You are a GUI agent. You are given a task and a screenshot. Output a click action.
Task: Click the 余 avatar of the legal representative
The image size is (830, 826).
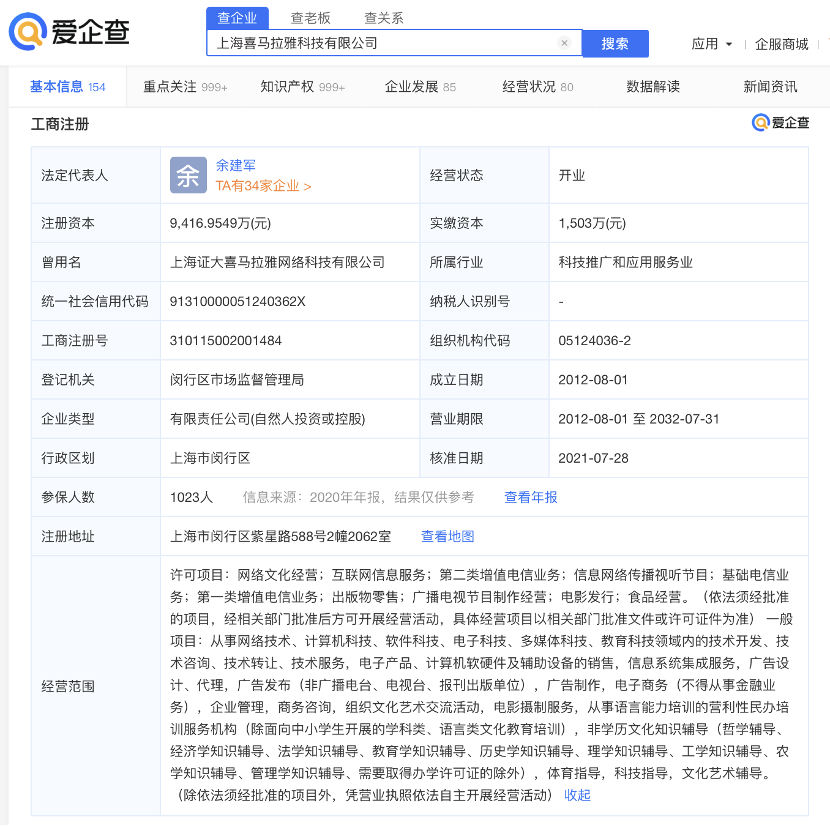point(188,175)
